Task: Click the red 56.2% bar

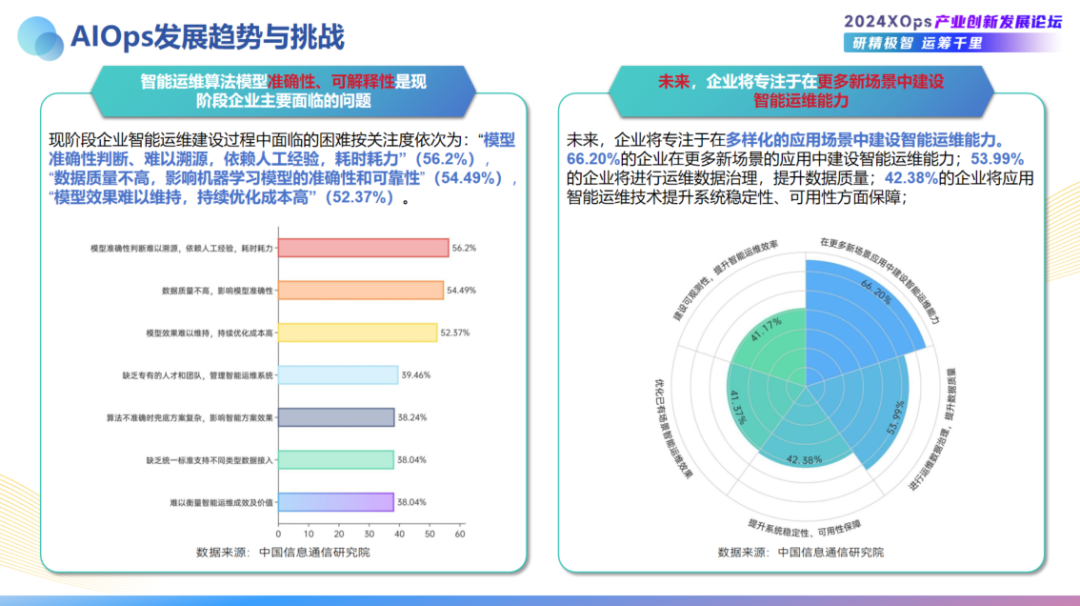Action: point(364,248)
